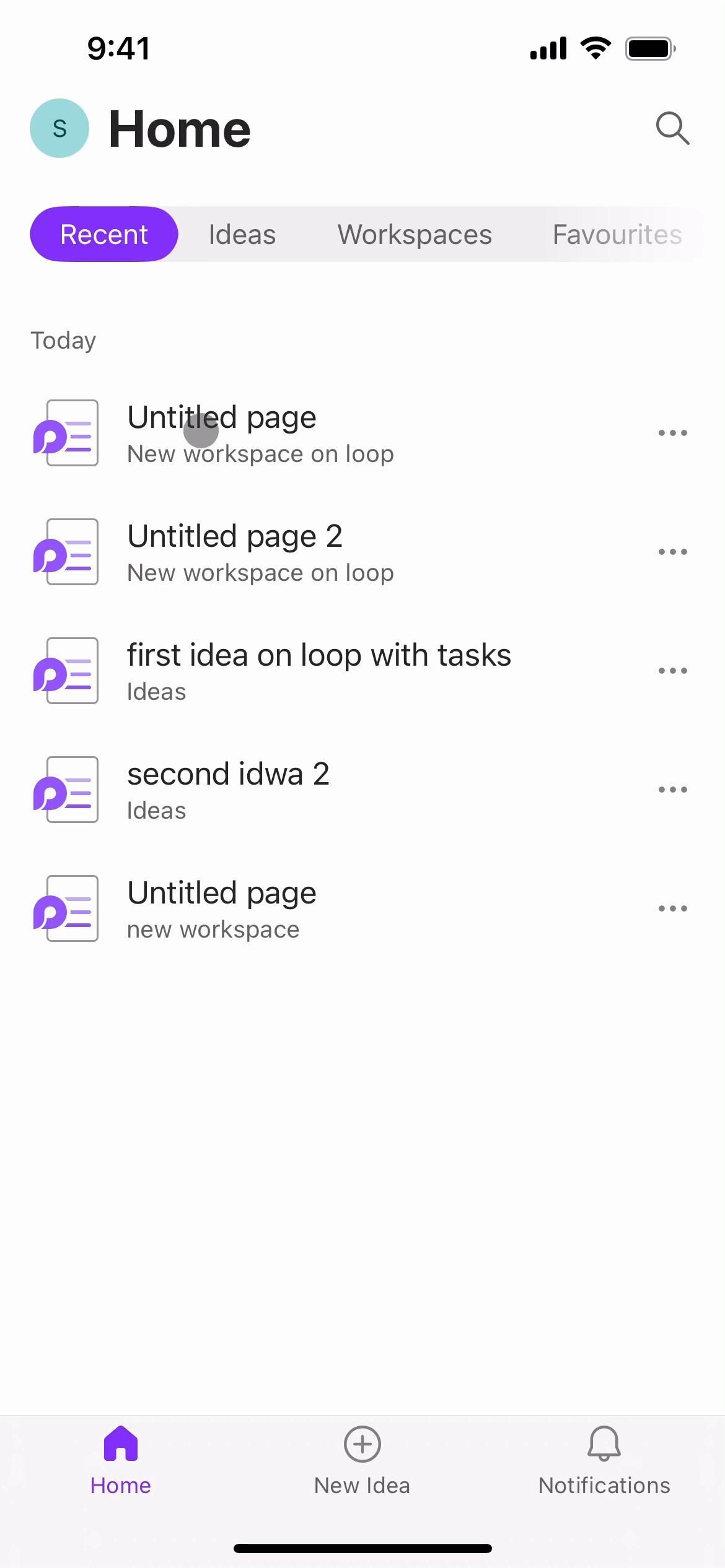
Task: Tap icon beside first idea on loop with tasks
Action: [66, 671]
